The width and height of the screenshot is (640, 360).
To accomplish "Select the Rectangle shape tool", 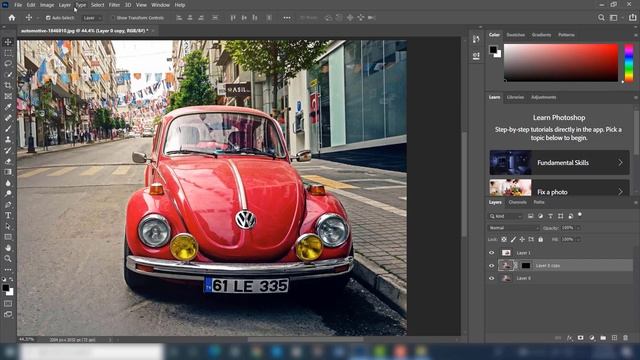I will [x=8, y=237].
